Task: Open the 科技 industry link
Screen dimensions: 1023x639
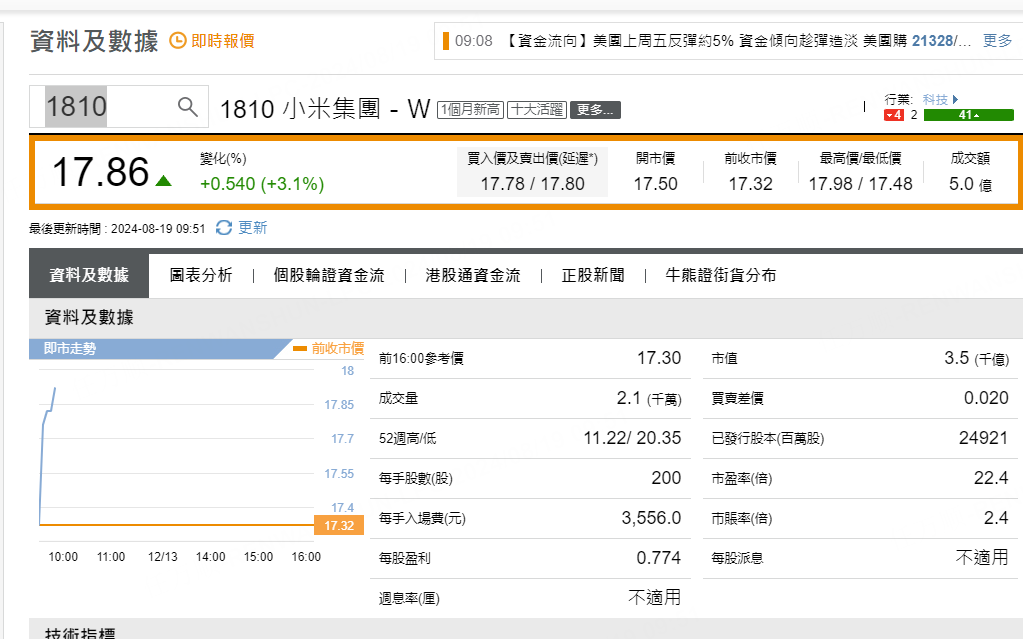Action: click(935, 99)
